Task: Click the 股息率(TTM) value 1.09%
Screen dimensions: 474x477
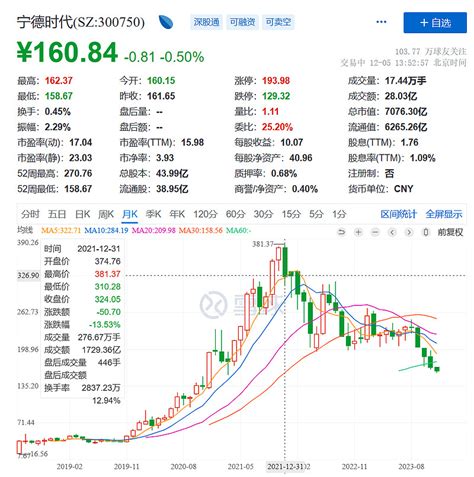Action: point(423,158)
